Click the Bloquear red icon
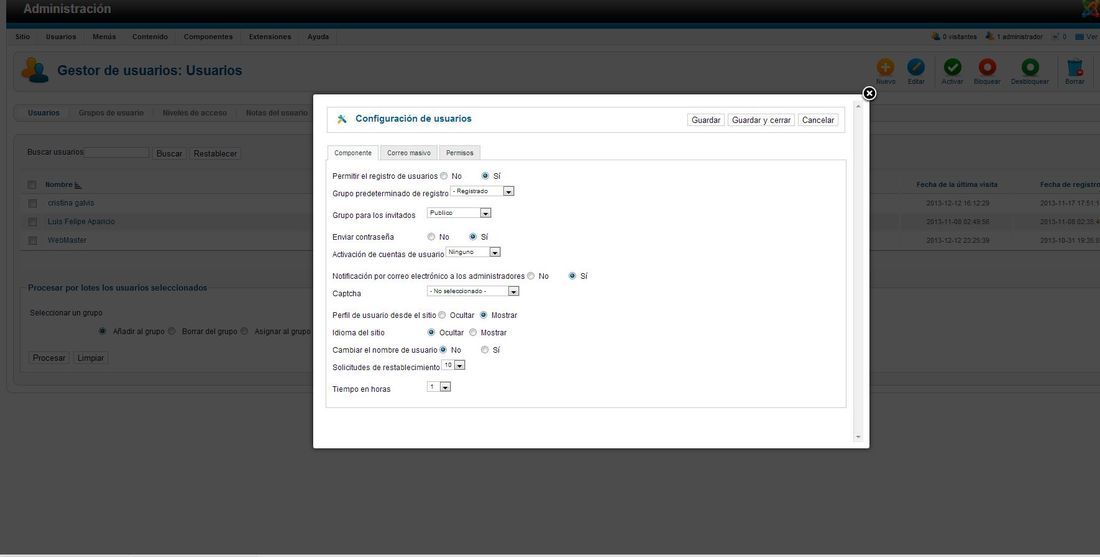 [987, 67]
